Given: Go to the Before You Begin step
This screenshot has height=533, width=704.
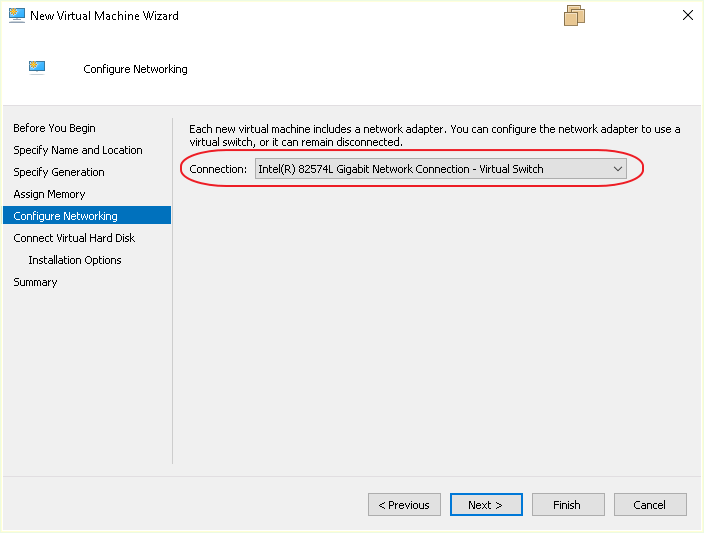Looking at the screenshot, I should 55,128.
